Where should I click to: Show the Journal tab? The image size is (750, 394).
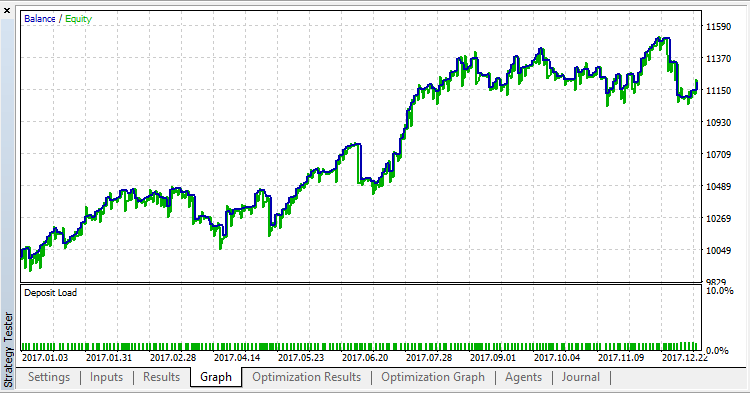click(x=580, y=377)
